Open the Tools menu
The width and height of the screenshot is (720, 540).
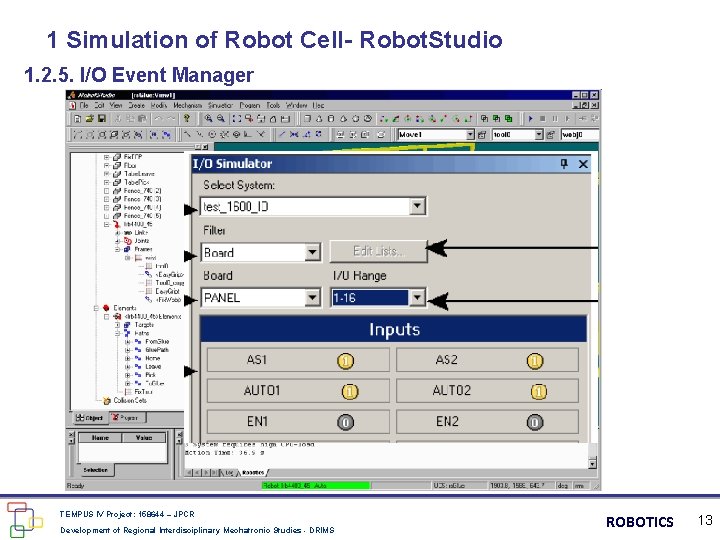coord(273,105)
